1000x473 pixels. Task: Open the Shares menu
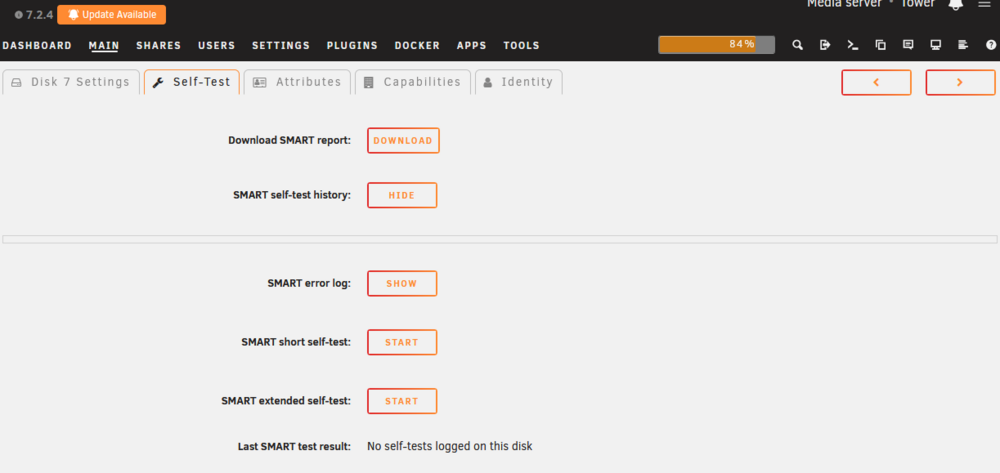point(159,45)
